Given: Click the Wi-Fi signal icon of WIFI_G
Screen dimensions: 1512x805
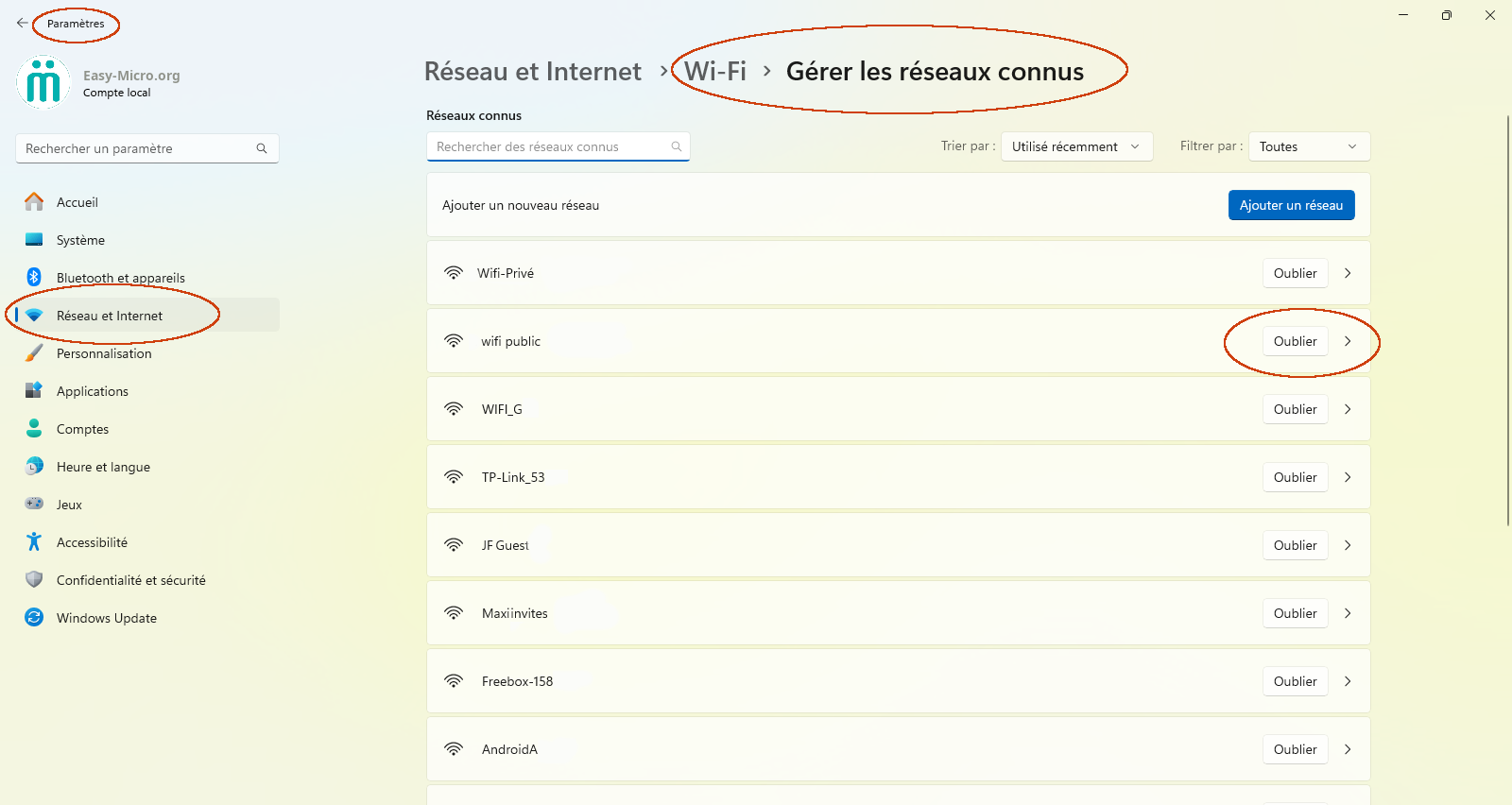Looking at the screenshot, I should 454,409.
